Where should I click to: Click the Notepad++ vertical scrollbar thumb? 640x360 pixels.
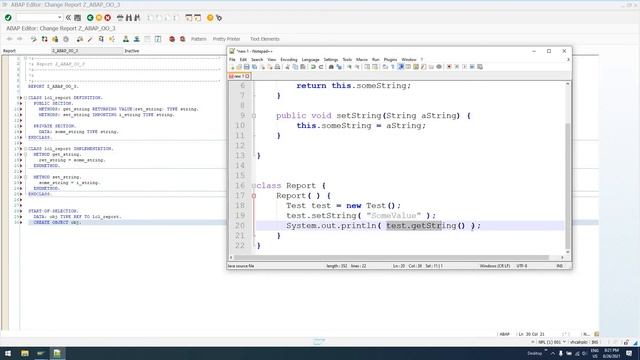pos(567,186)
